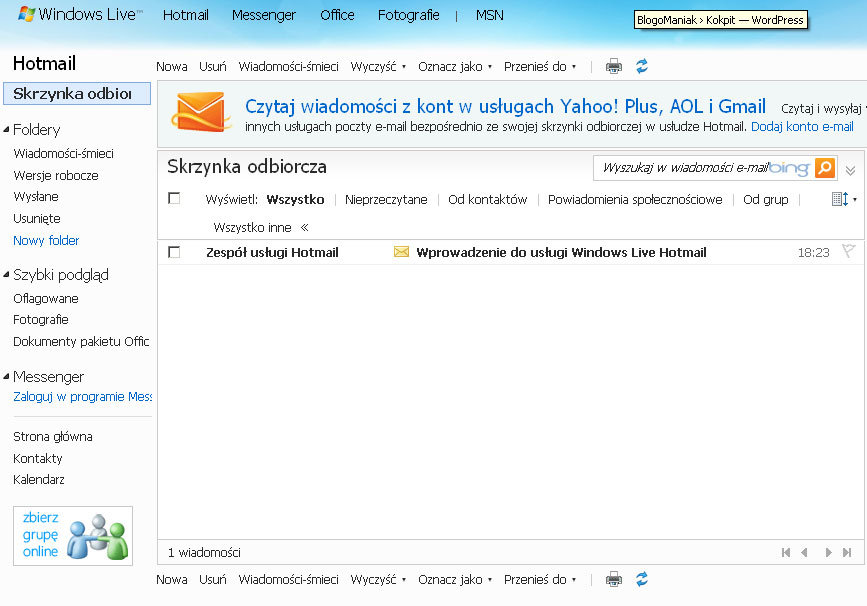Go to 'Strona główna'
Screen dimensions: 867x606
[53, 437]
